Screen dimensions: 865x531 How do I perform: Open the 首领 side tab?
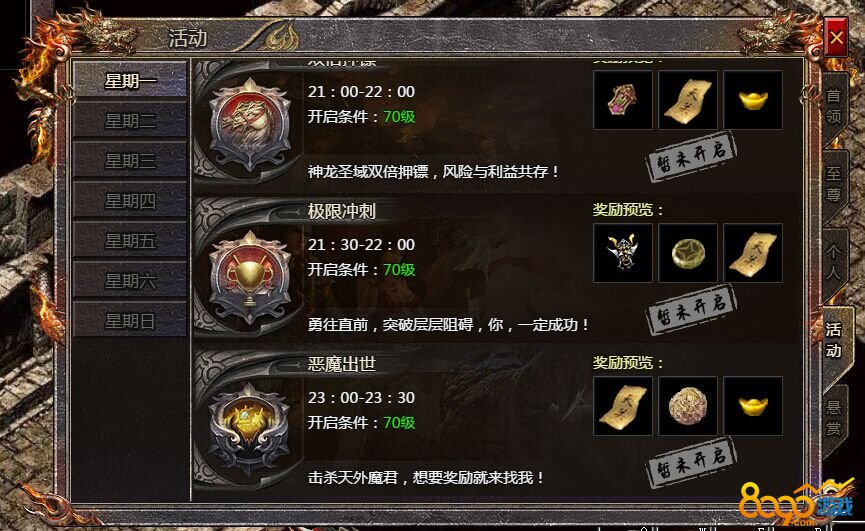tap(834, 106)
